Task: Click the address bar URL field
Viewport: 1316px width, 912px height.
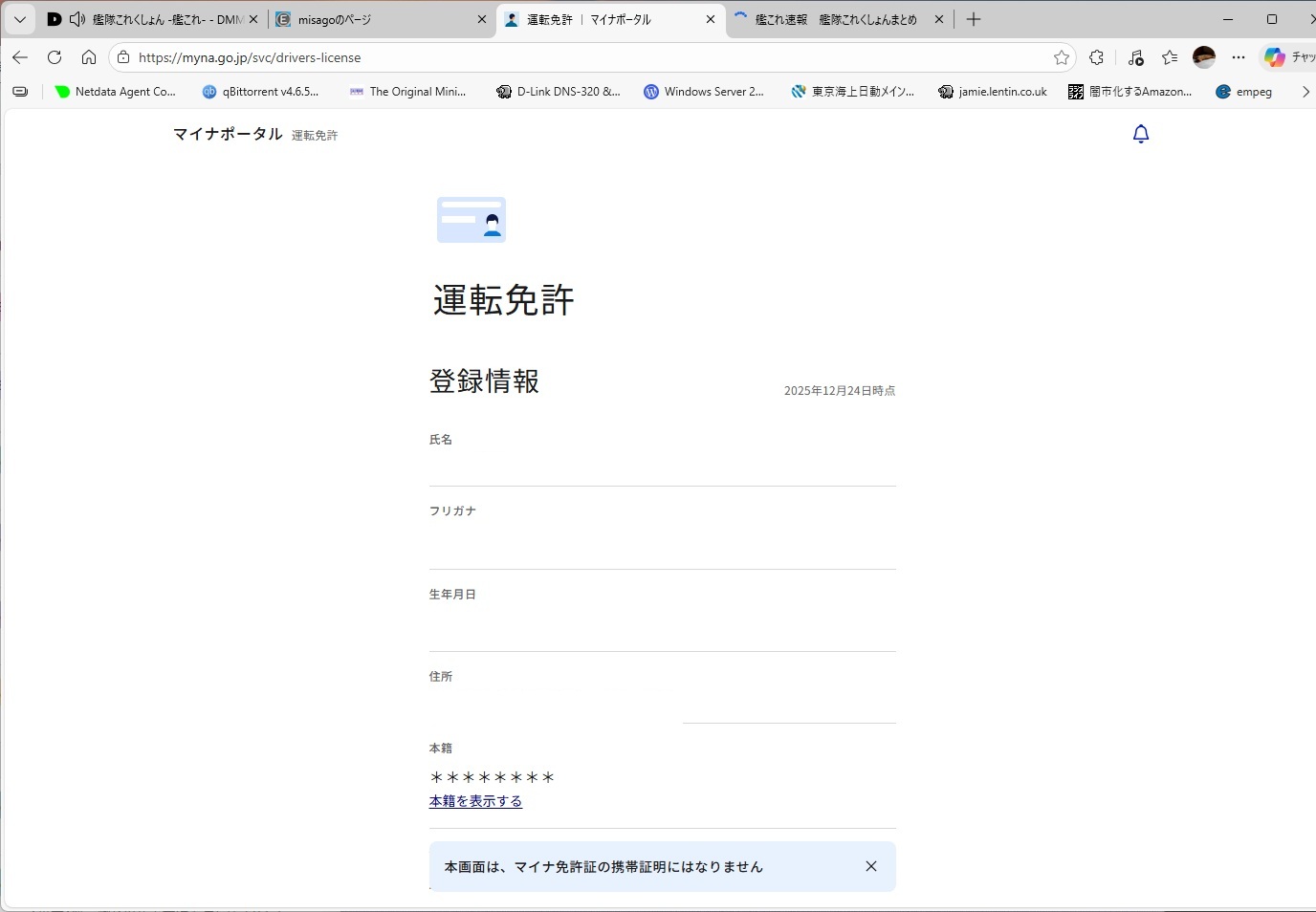Action: (x=574, y=57)
